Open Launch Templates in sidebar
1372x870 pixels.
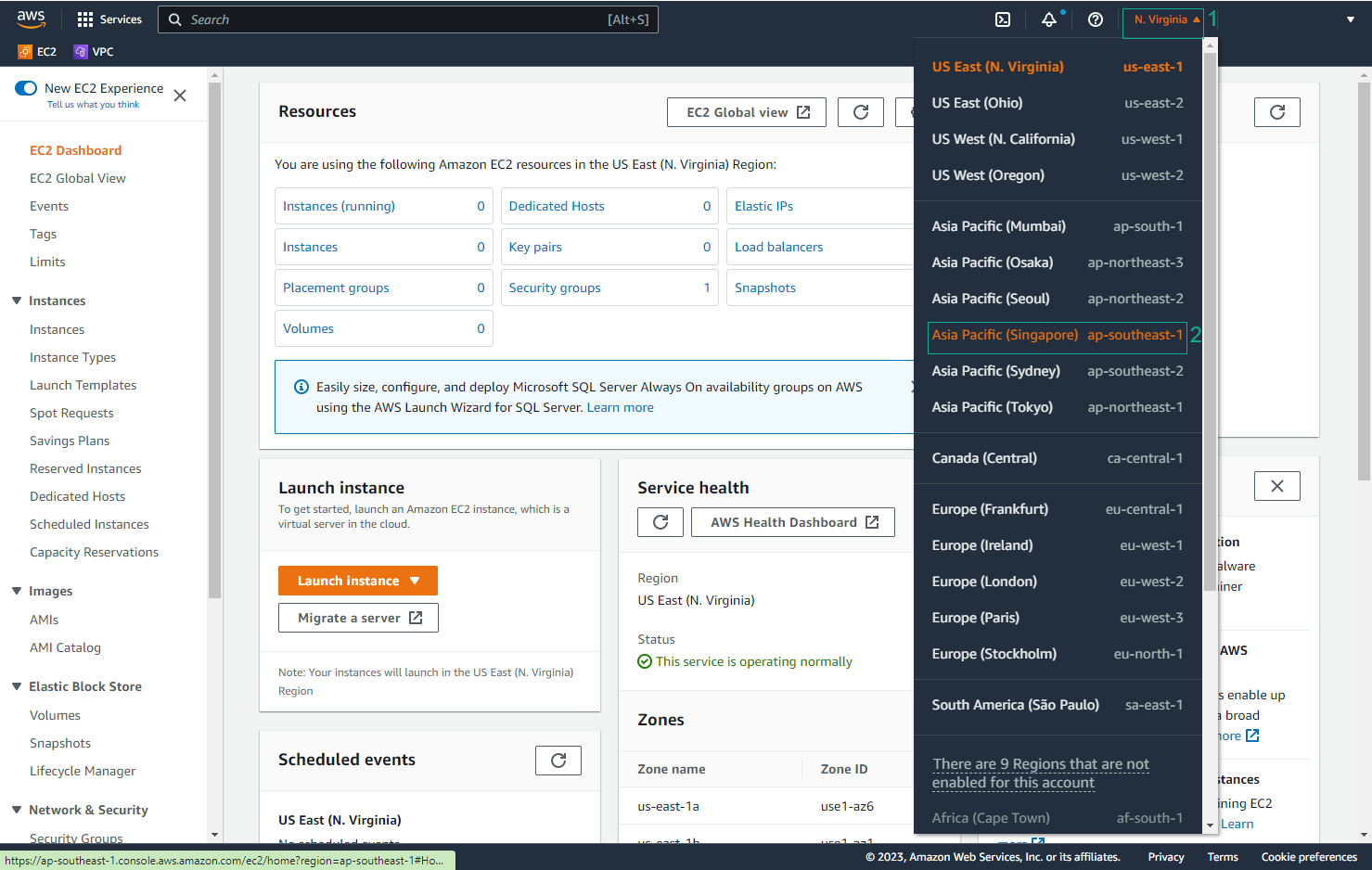click(83, 385)
